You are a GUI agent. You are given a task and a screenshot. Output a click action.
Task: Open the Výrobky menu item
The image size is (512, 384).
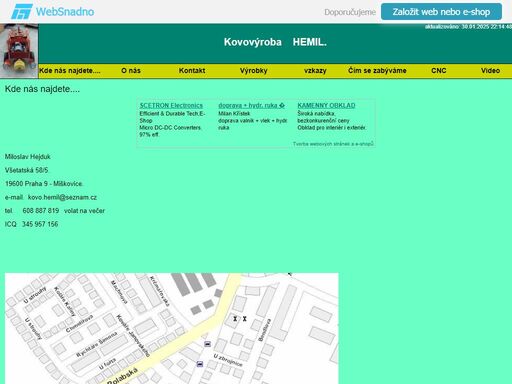click(254, 71)
